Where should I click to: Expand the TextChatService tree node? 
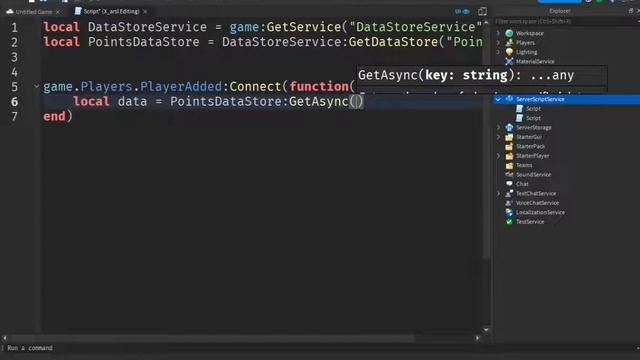[x=498, y=193]
